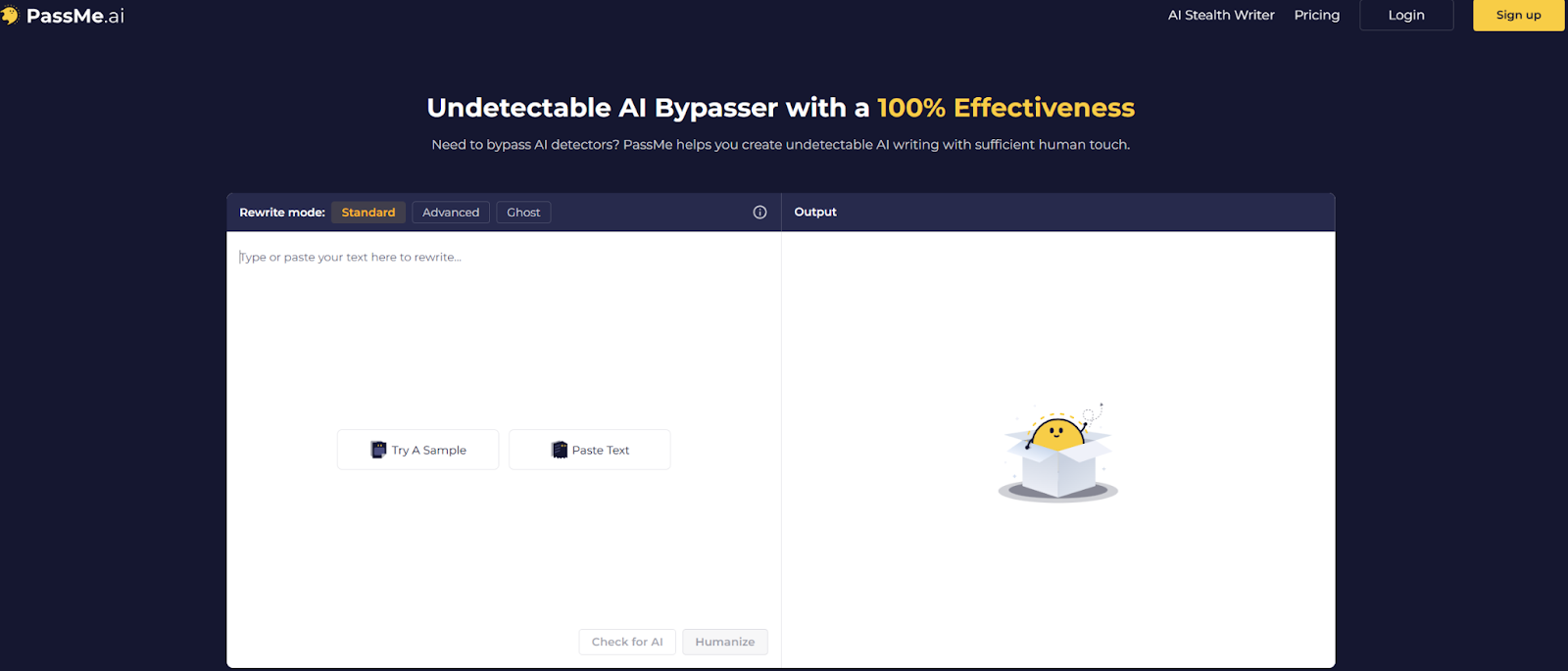Click the PassMe.ai brand name
This screenshot has height=671, width=1568.
point(75,16)
